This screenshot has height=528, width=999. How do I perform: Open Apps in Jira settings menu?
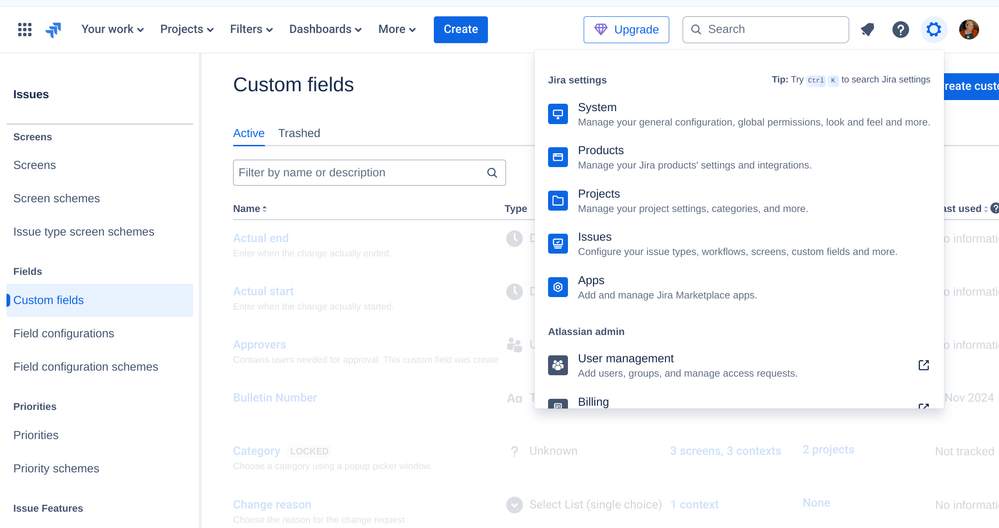click(x=739, y=287)
